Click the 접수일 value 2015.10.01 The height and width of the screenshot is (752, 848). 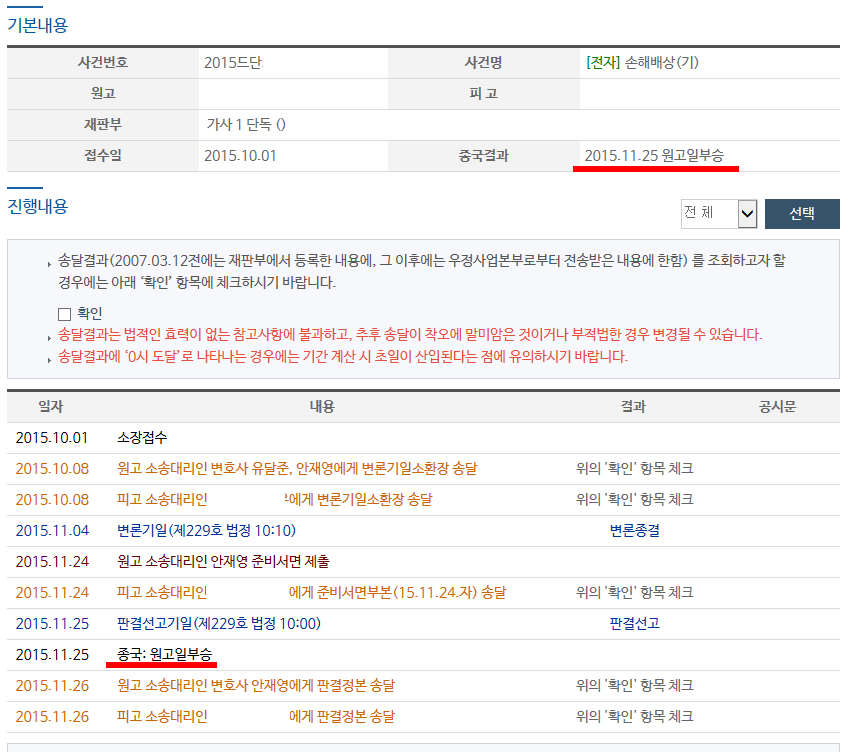tap(240, 156)
